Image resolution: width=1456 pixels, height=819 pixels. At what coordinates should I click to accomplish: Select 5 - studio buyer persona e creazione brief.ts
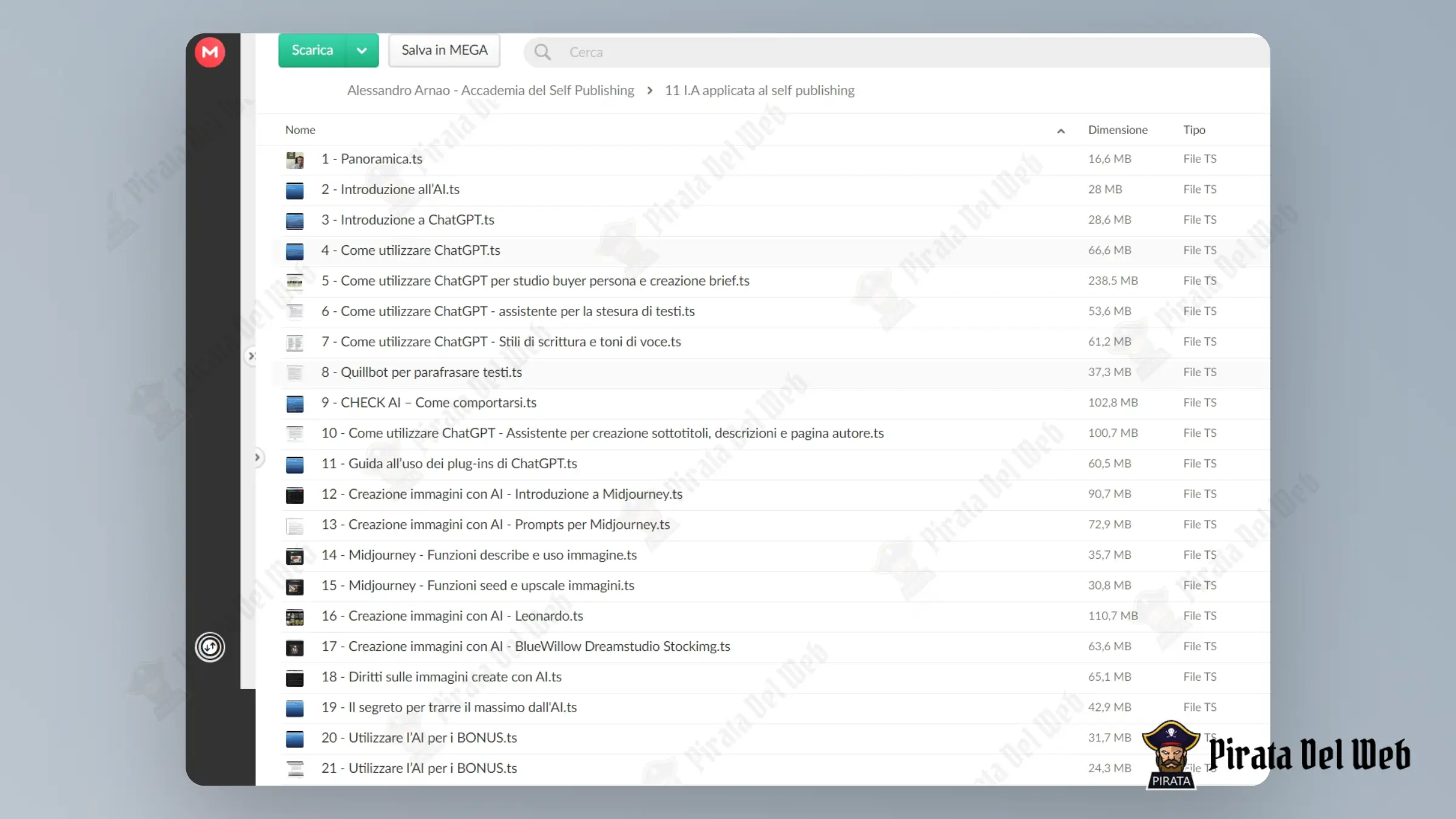(535, 281)
